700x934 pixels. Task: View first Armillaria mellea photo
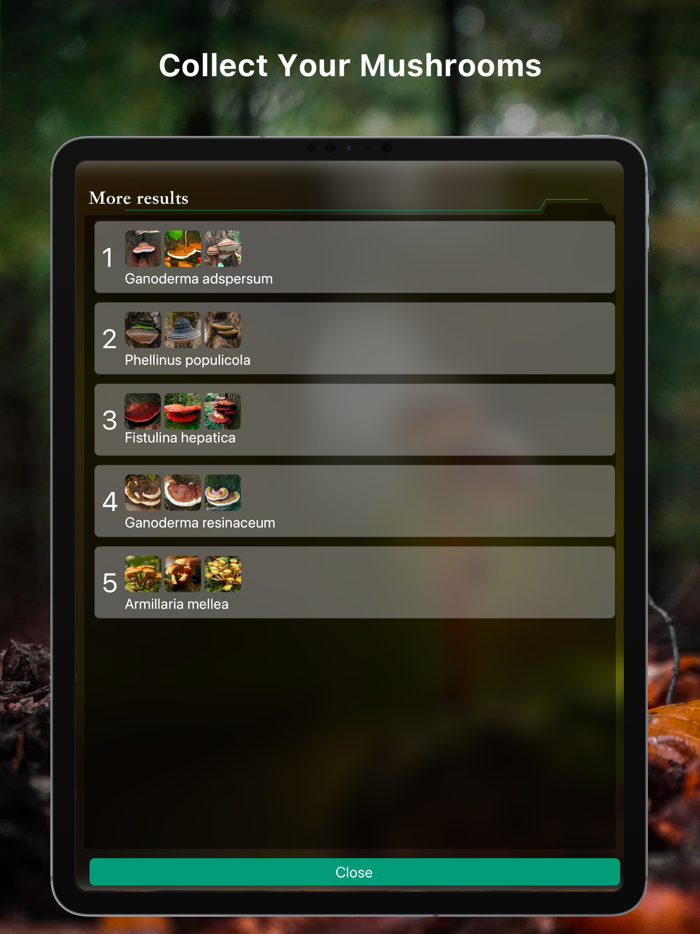coord(143,574)
